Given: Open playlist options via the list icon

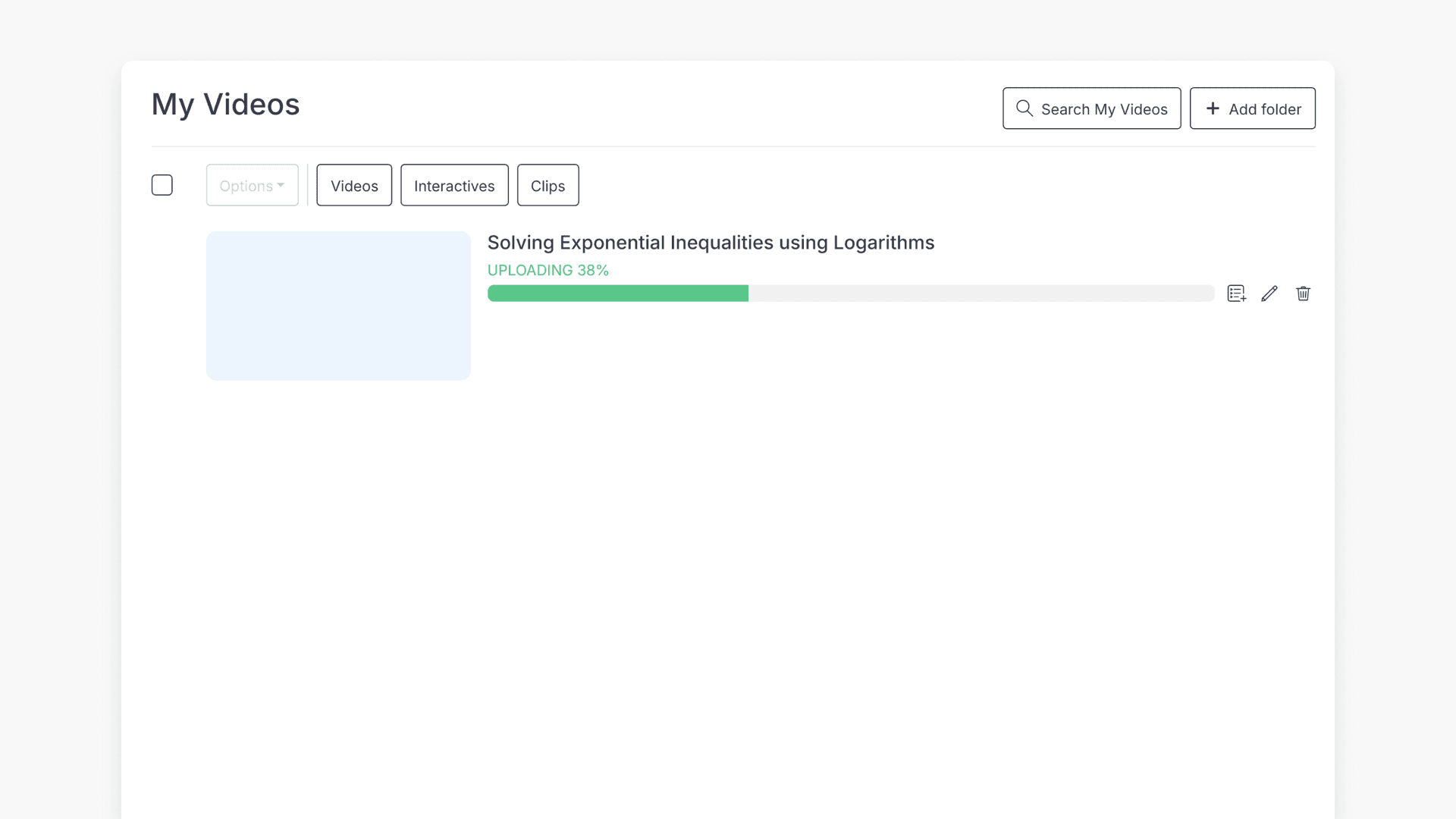Looking at the screenshot, I should 1236,293.
